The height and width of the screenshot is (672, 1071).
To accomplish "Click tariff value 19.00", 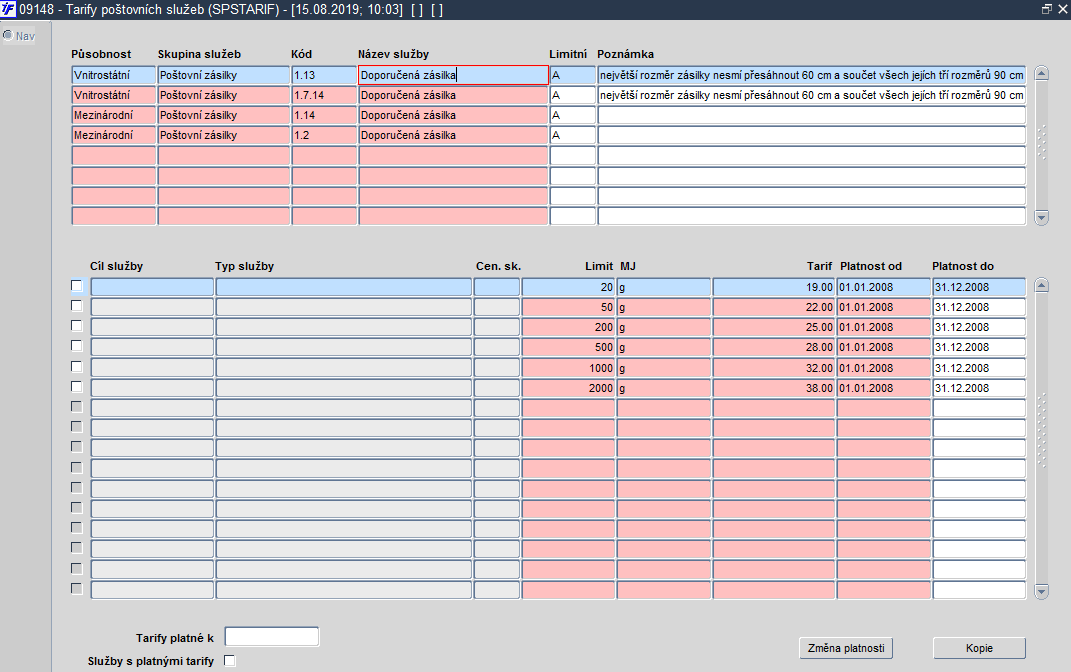I will 773,288.
